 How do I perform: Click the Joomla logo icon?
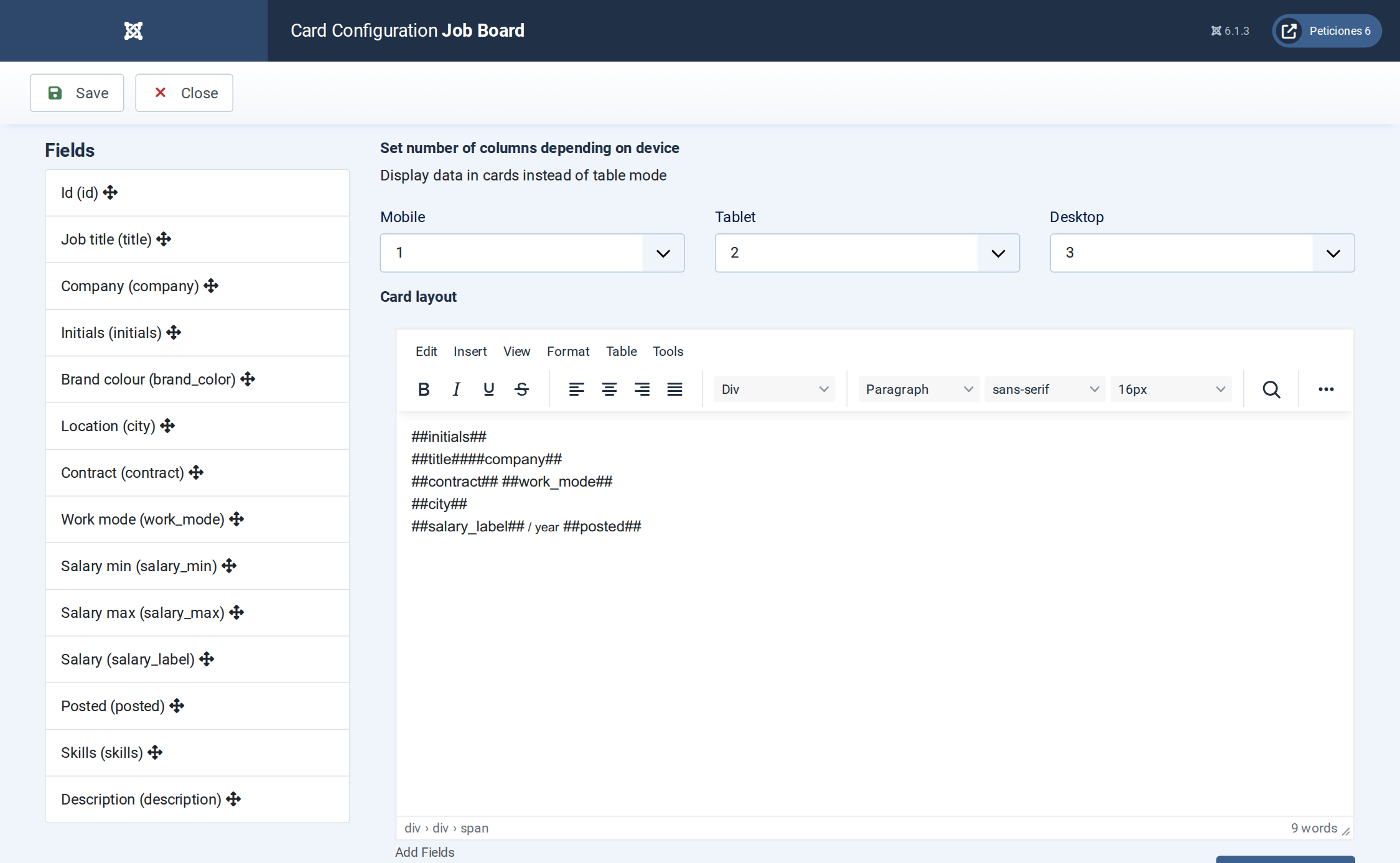pos(133,30)
